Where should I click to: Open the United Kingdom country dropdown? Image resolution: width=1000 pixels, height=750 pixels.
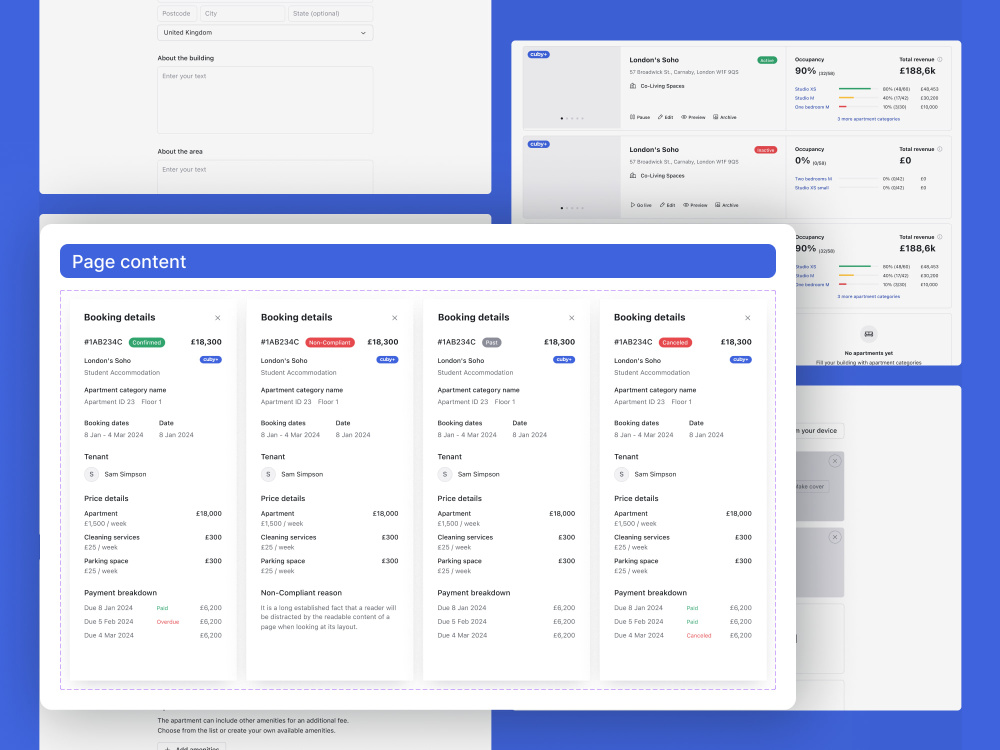265,33
